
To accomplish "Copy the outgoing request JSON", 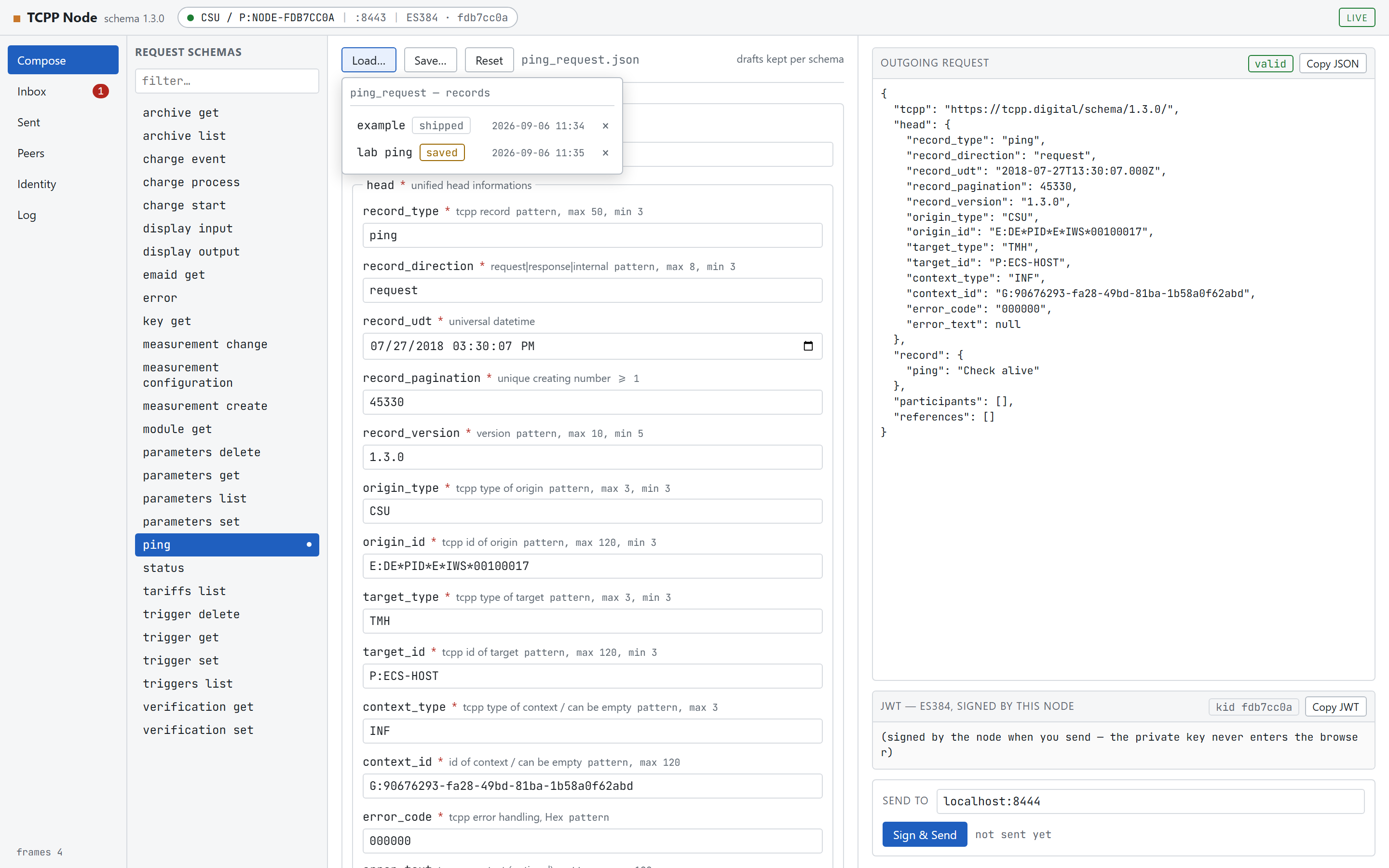I will [x=1332, y=64].
